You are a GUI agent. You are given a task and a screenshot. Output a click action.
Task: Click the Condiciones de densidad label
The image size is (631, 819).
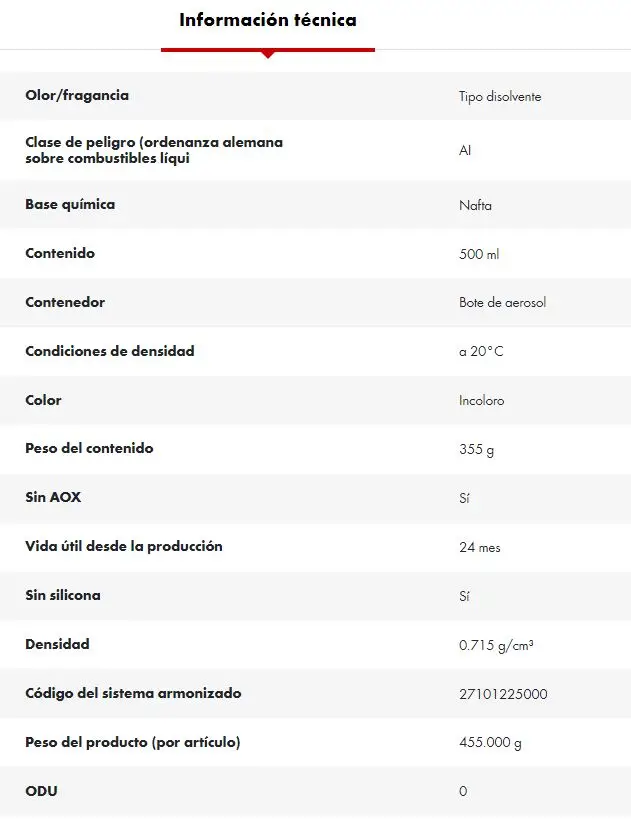110,352
